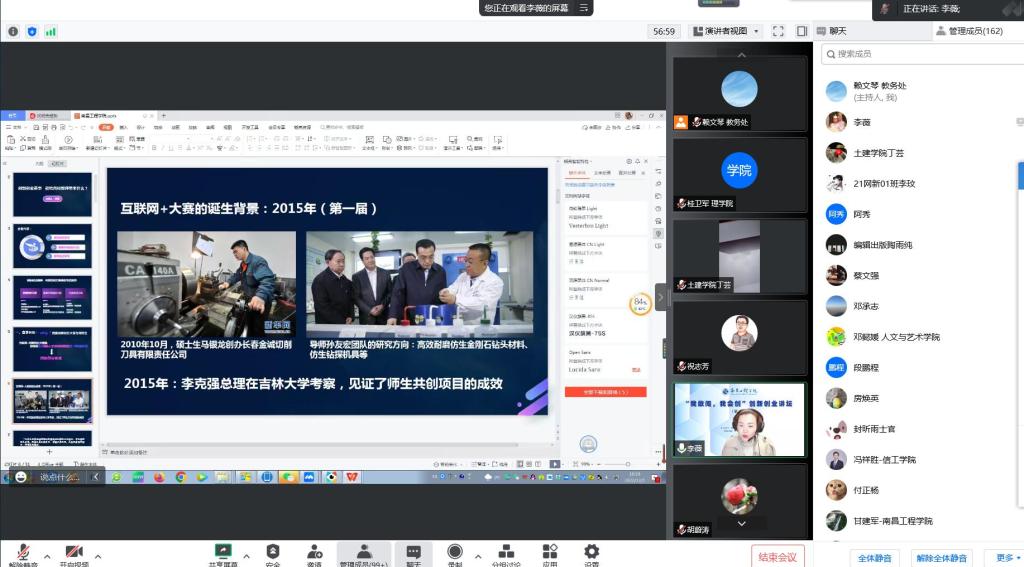Image resolution: width=1024 pixels, height=567 pixels.
Task: Enter fullscreen using the fullscreen icon
Action: [778, 31]
